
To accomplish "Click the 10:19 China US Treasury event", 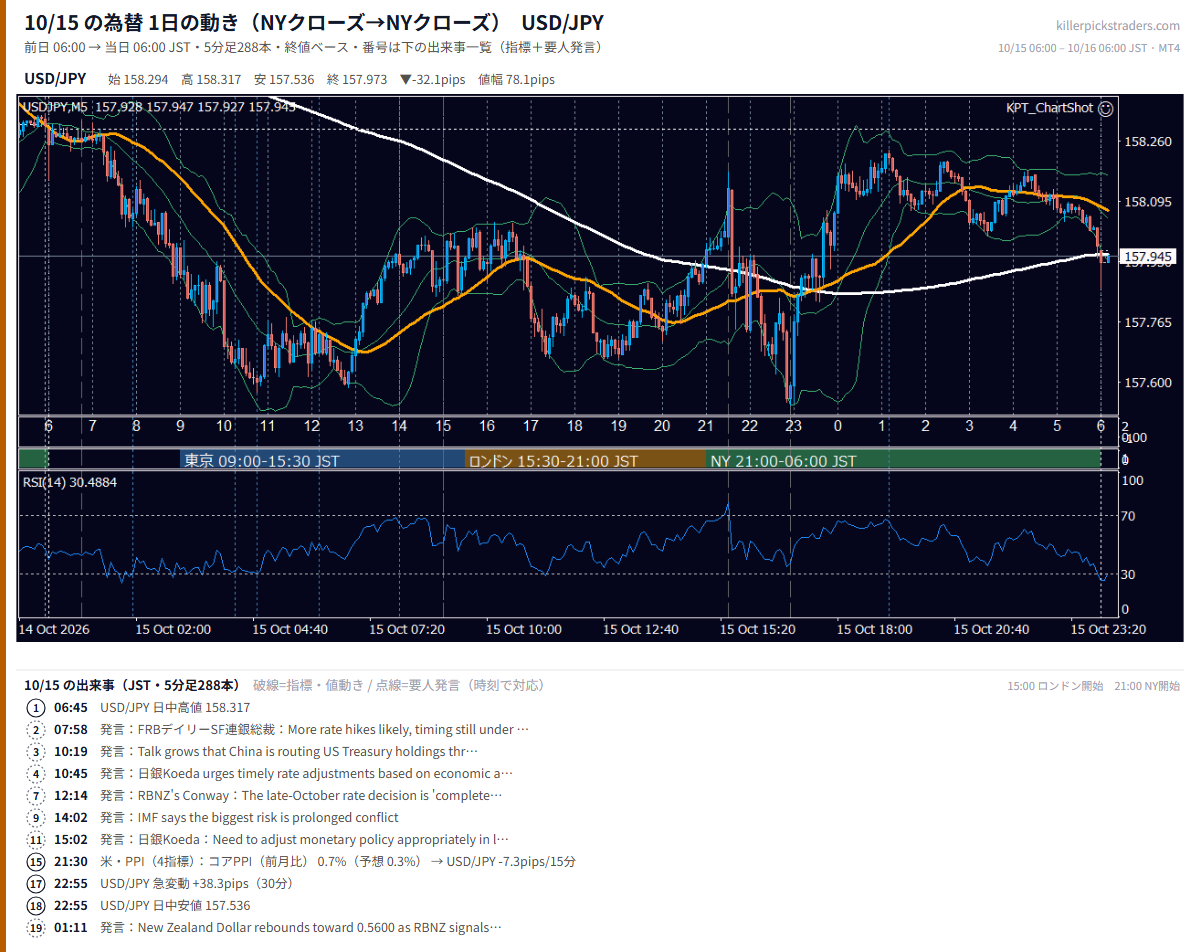I will tap(266, 751).
